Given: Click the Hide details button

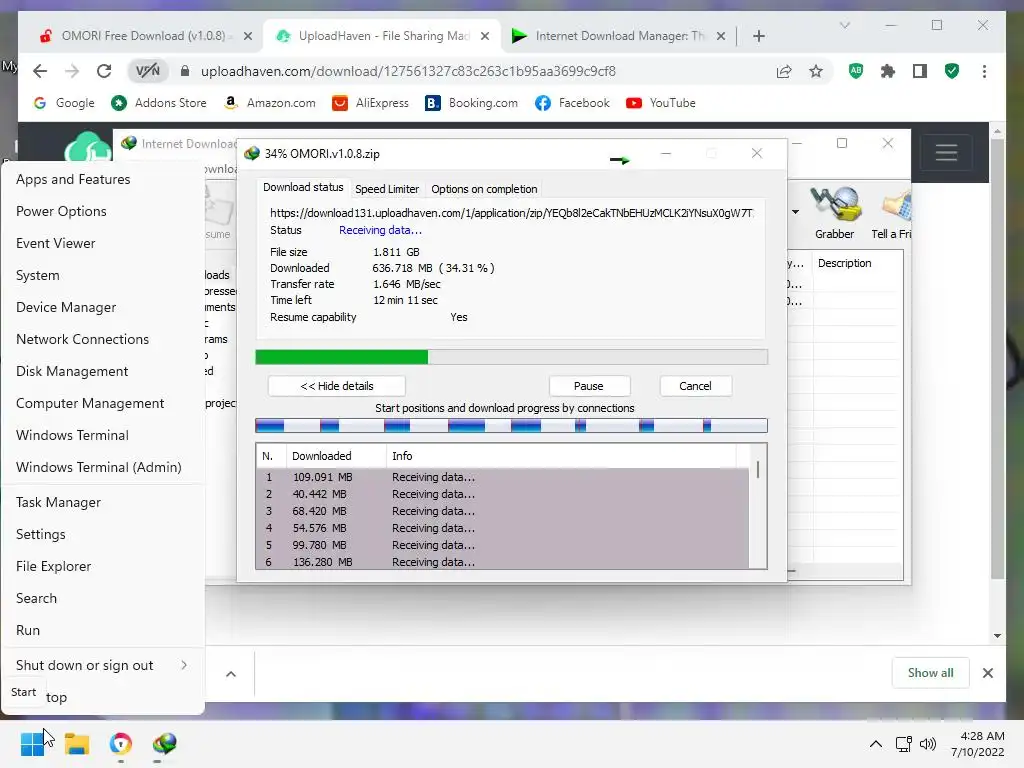Looking at the screenshot, I should [336, 386].
